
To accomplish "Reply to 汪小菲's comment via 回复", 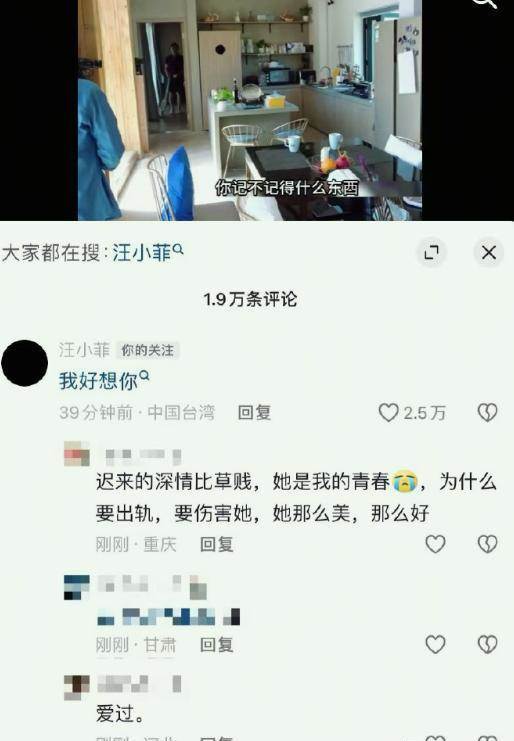I will 254,413.
